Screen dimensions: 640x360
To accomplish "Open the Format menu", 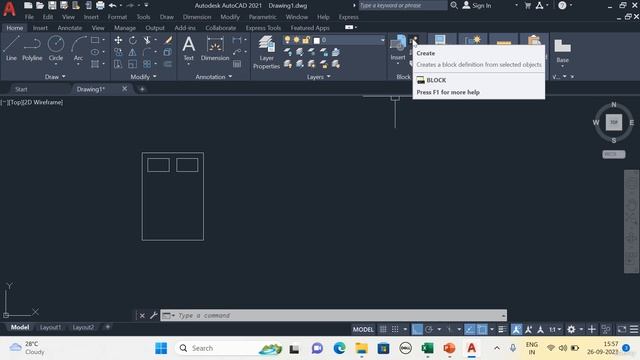I will click(x=117, y=17).
